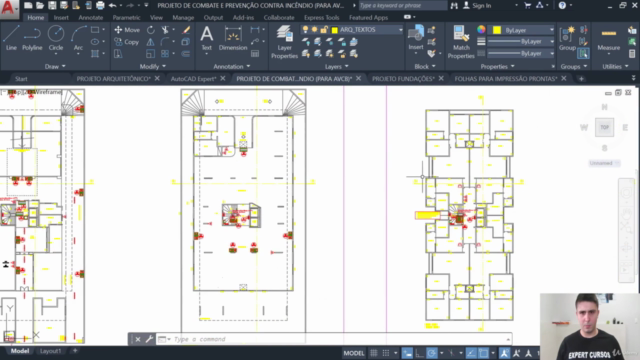The image size is (640, 360).
Task: Click the Move tool
Action: pyautogui.click(x=127, y=30)
